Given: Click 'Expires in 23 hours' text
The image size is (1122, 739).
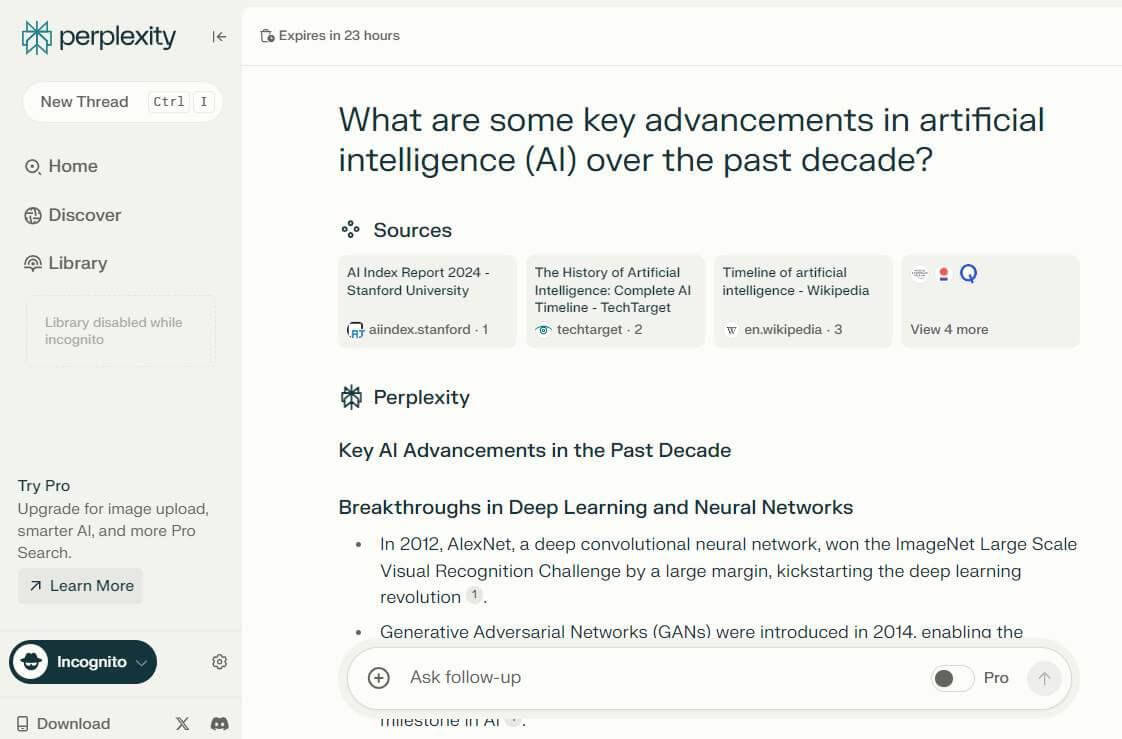Looking at the screenshot, I should (x=339, y=36).
